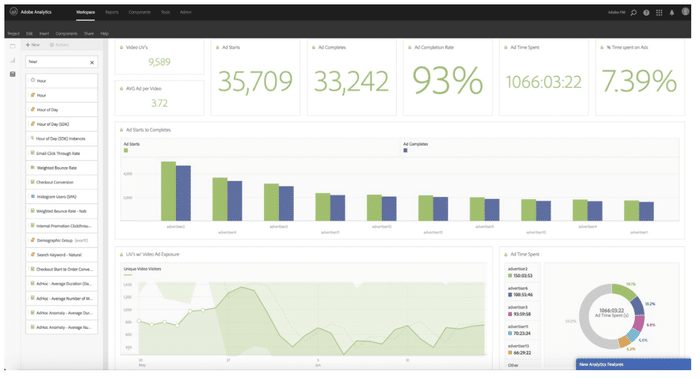
Task: Select the Internal Promotion Clickthrough metric
Action: point(62,226)
